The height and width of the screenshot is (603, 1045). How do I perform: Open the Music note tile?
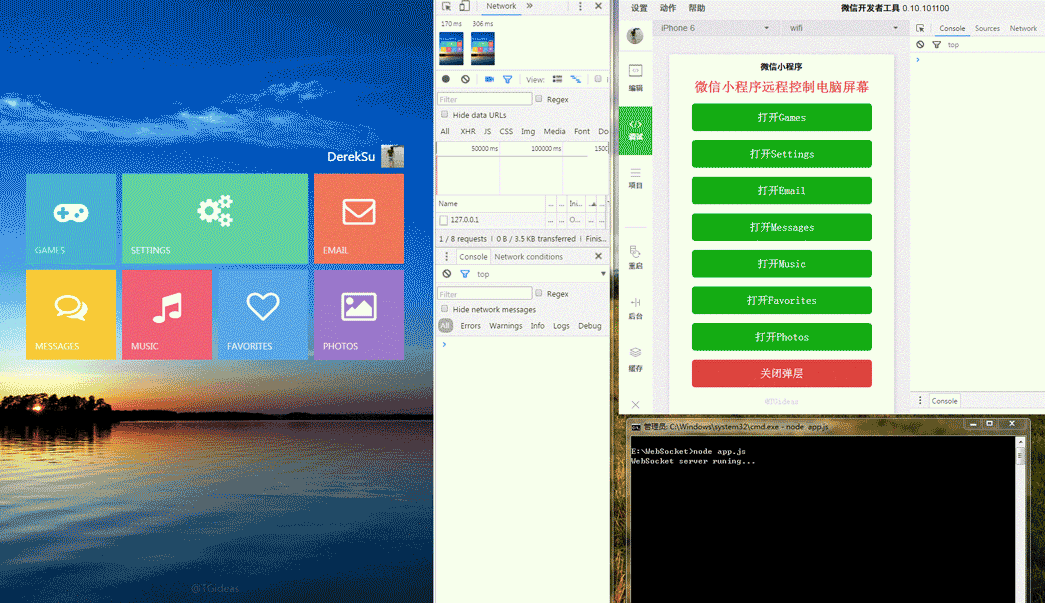166,313
